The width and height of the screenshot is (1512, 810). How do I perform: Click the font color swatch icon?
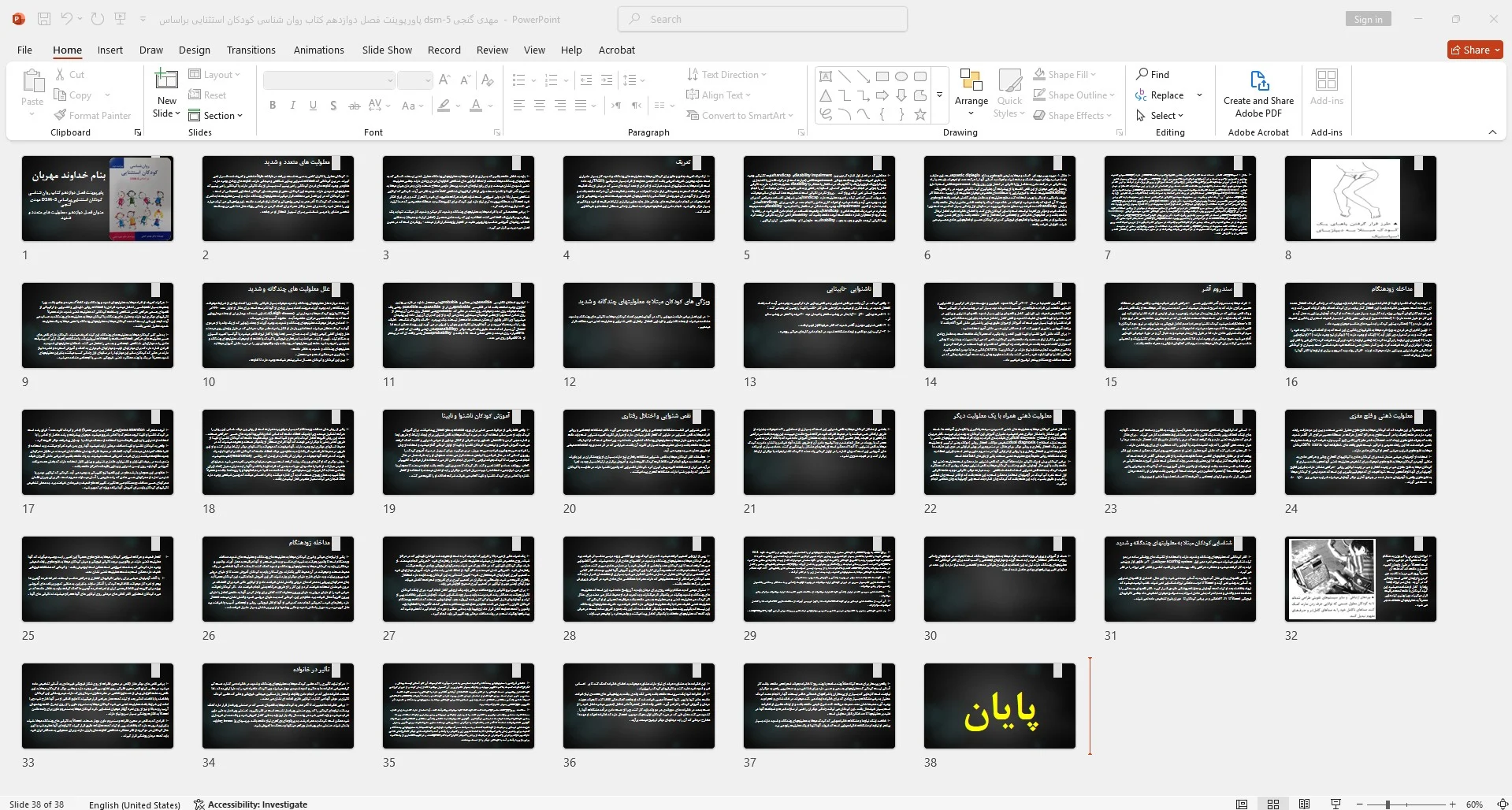point(475,106)
